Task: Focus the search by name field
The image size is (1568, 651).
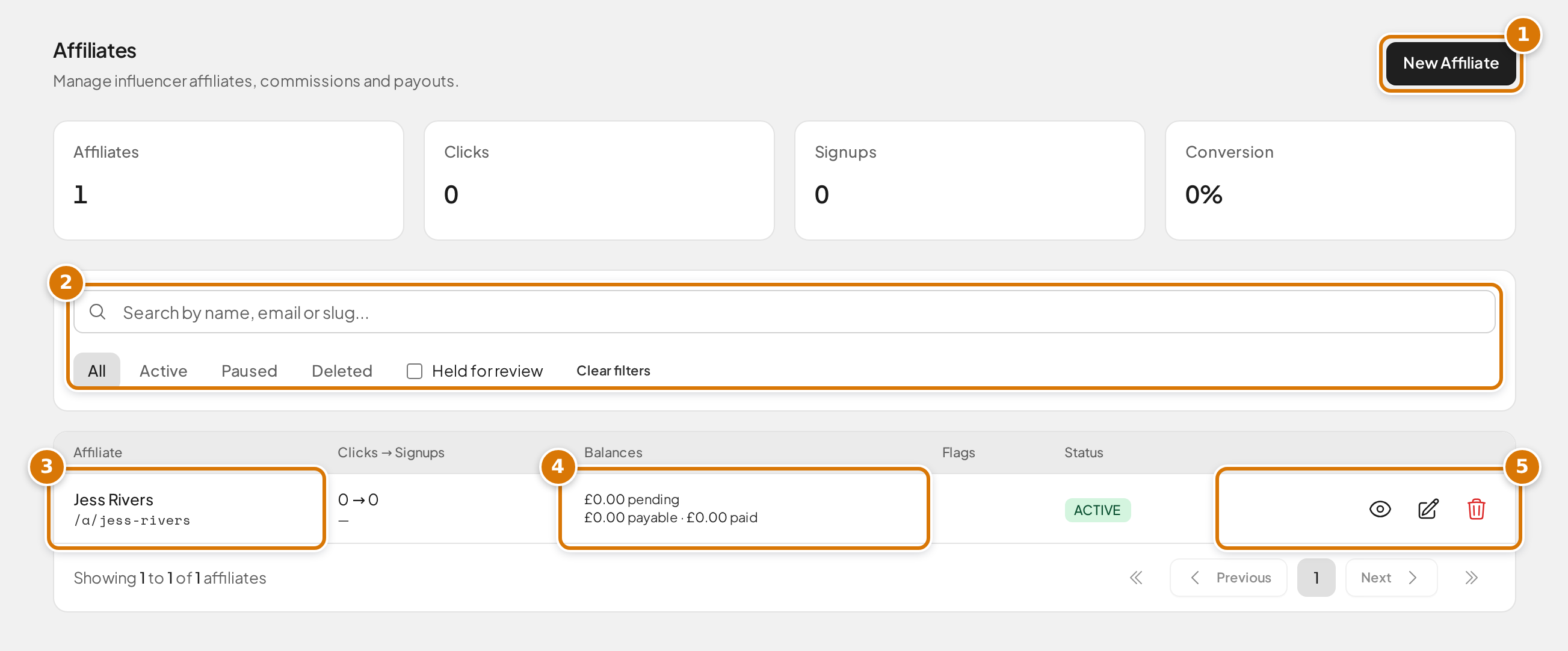Action: [x=784, y=312]
